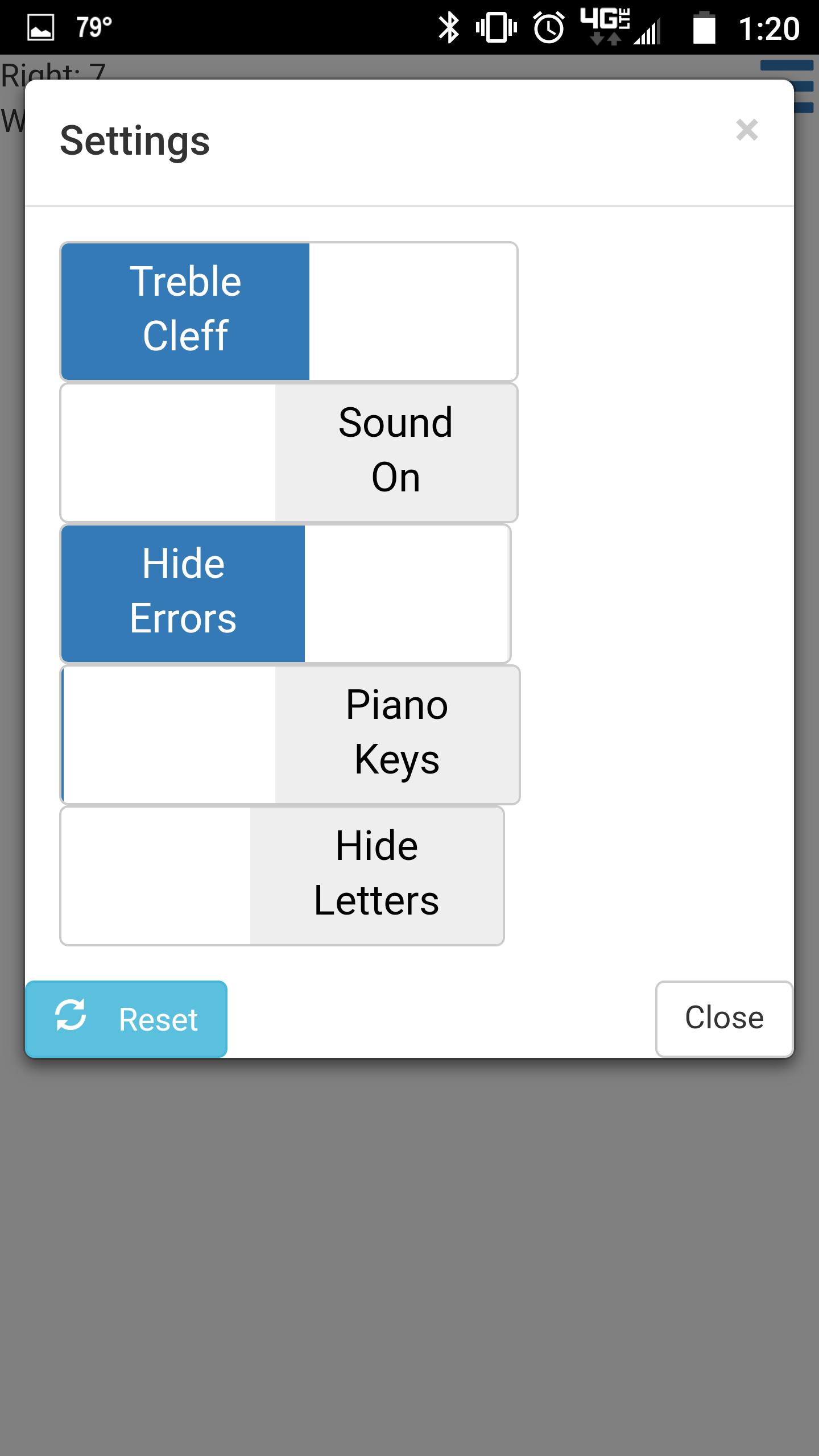Tap the 1:20 clock in status bar
Viewport: 819px width, 1456px height.
coord(769,28)
